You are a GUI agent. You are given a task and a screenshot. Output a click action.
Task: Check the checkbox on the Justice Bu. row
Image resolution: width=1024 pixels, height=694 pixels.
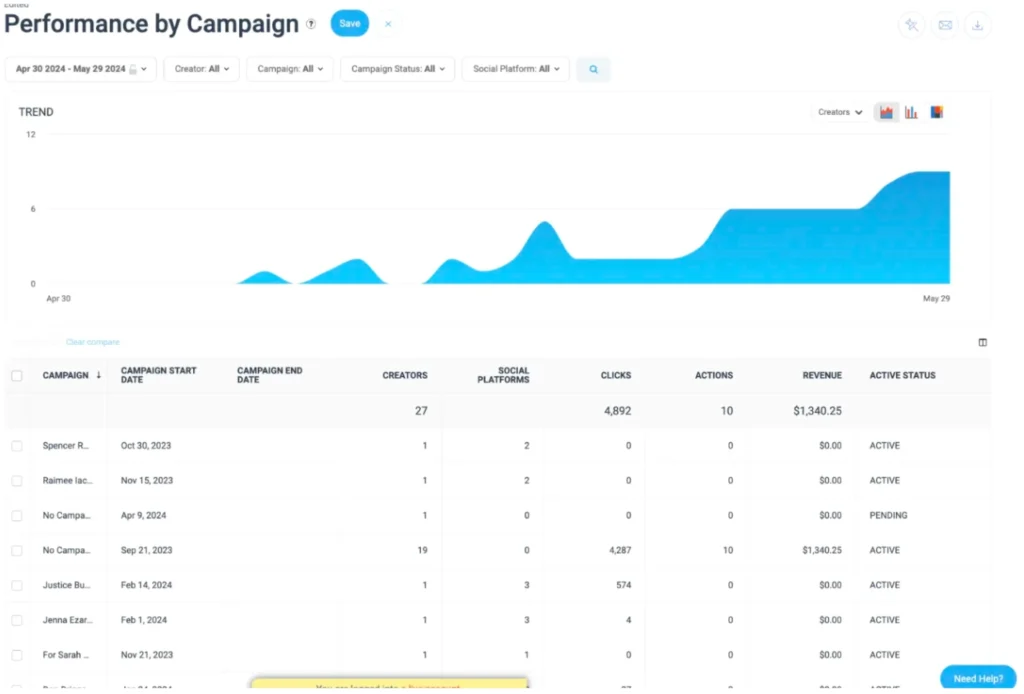pos(16,585)
